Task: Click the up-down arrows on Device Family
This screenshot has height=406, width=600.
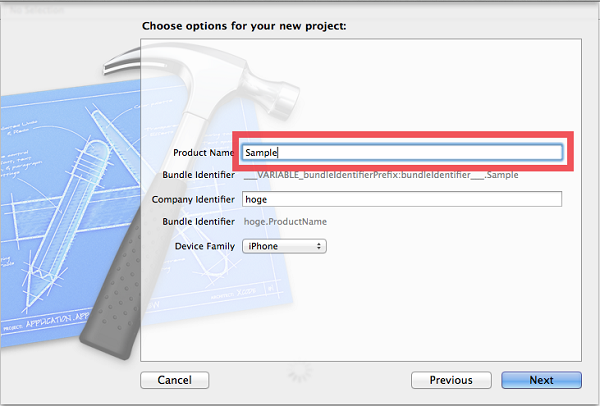Action: pos(318,246)
